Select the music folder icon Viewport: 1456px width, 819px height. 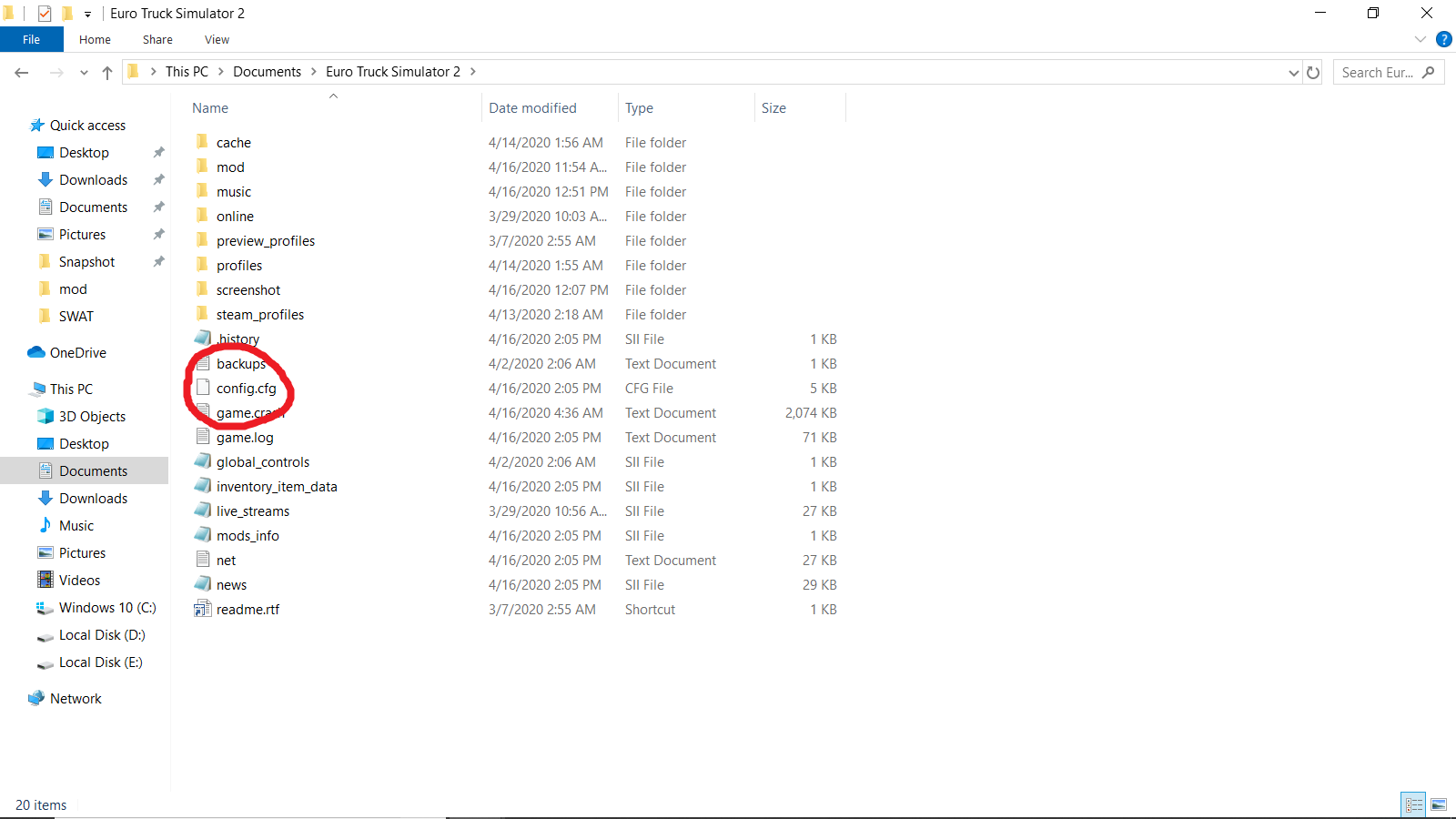pyautogui.click(x=202, y=191)
